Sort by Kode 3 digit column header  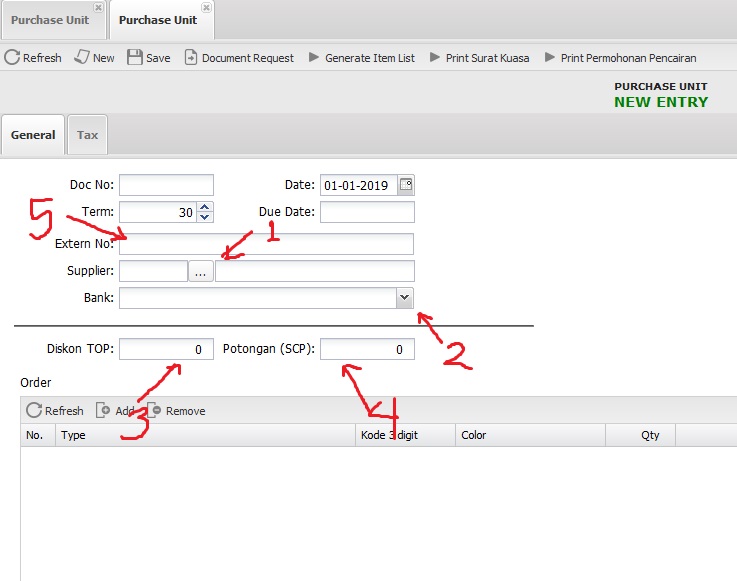(404, 436)
